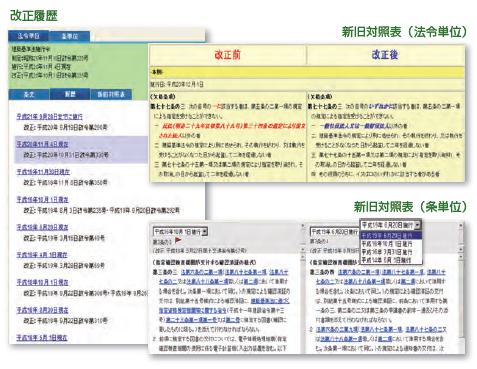Click the red flag icon beside 第3条

tap(178, 240)
